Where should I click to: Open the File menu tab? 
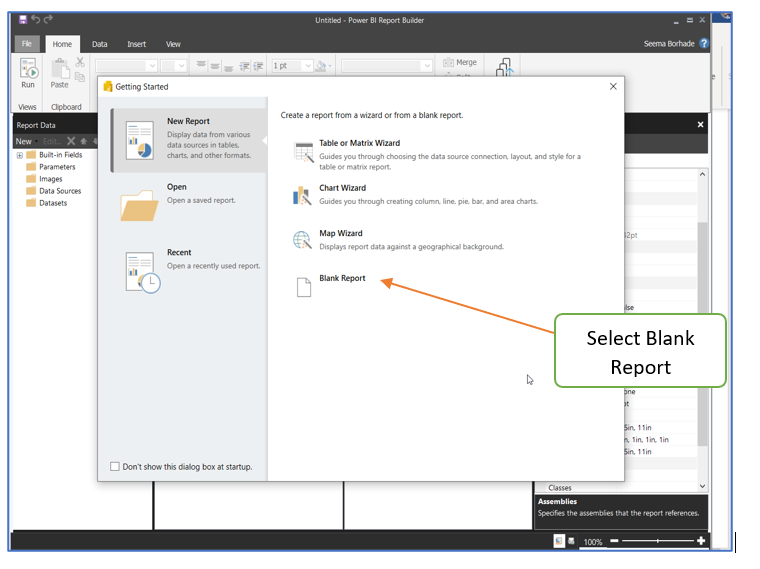coord(27,44)
